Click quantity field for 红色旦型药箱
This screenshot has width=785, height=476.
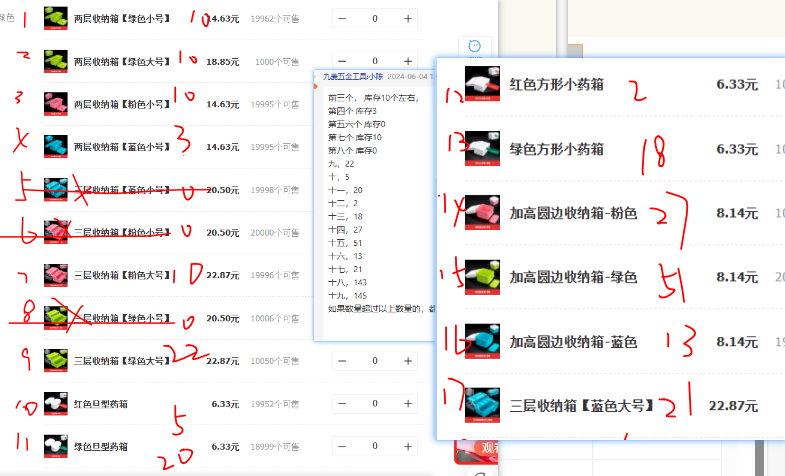tap(375, 403)
